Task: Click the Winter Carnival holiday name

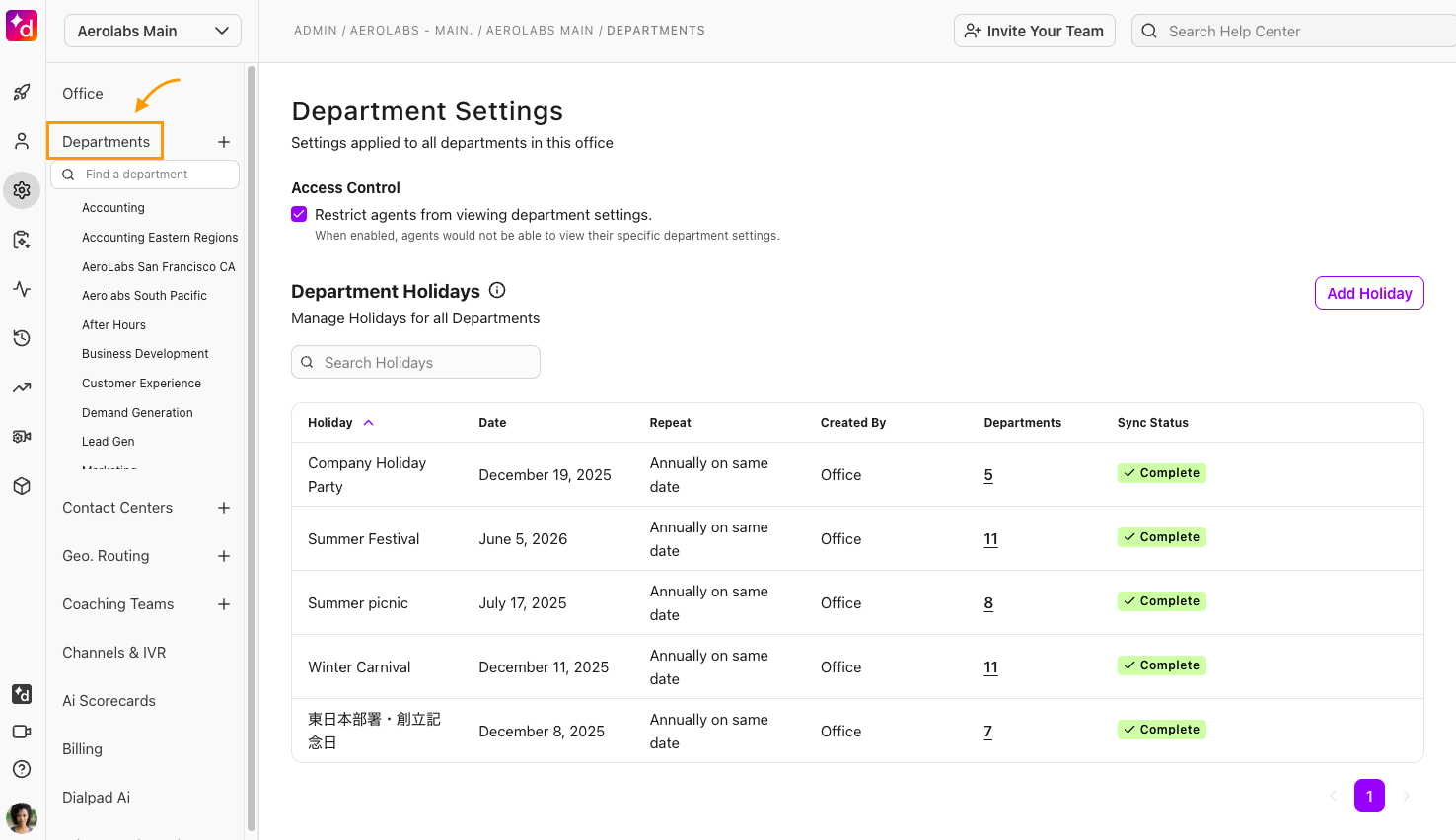Action: [x=359, y=667]
